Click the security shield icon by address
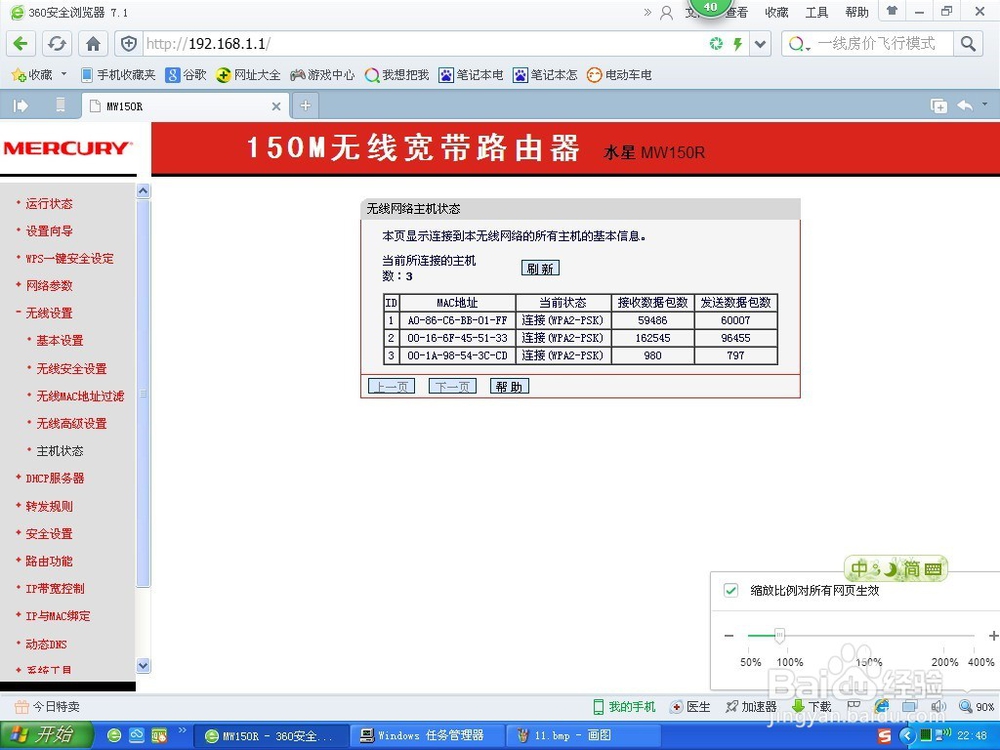The image size is (1000, 750). tap(129, 43)
